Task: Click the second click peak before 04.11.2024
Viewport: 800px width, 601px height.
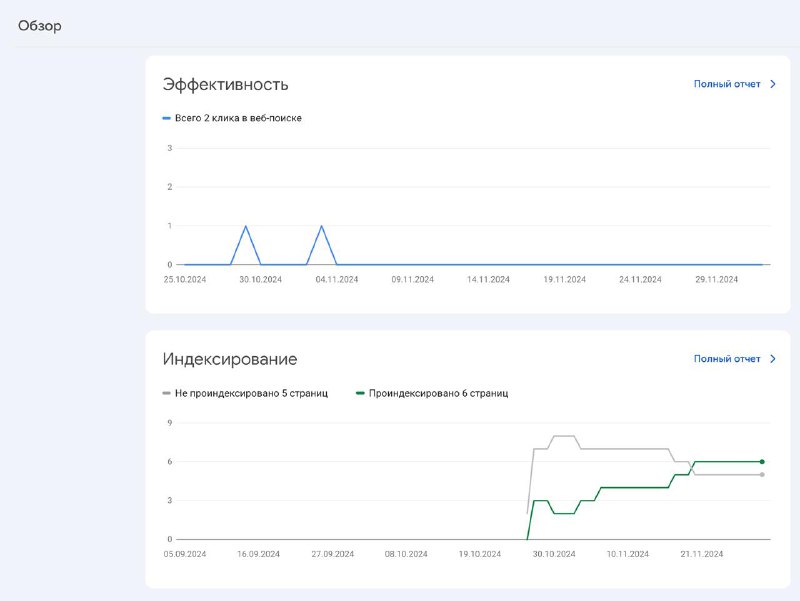Action: click(x=321, y=226)
